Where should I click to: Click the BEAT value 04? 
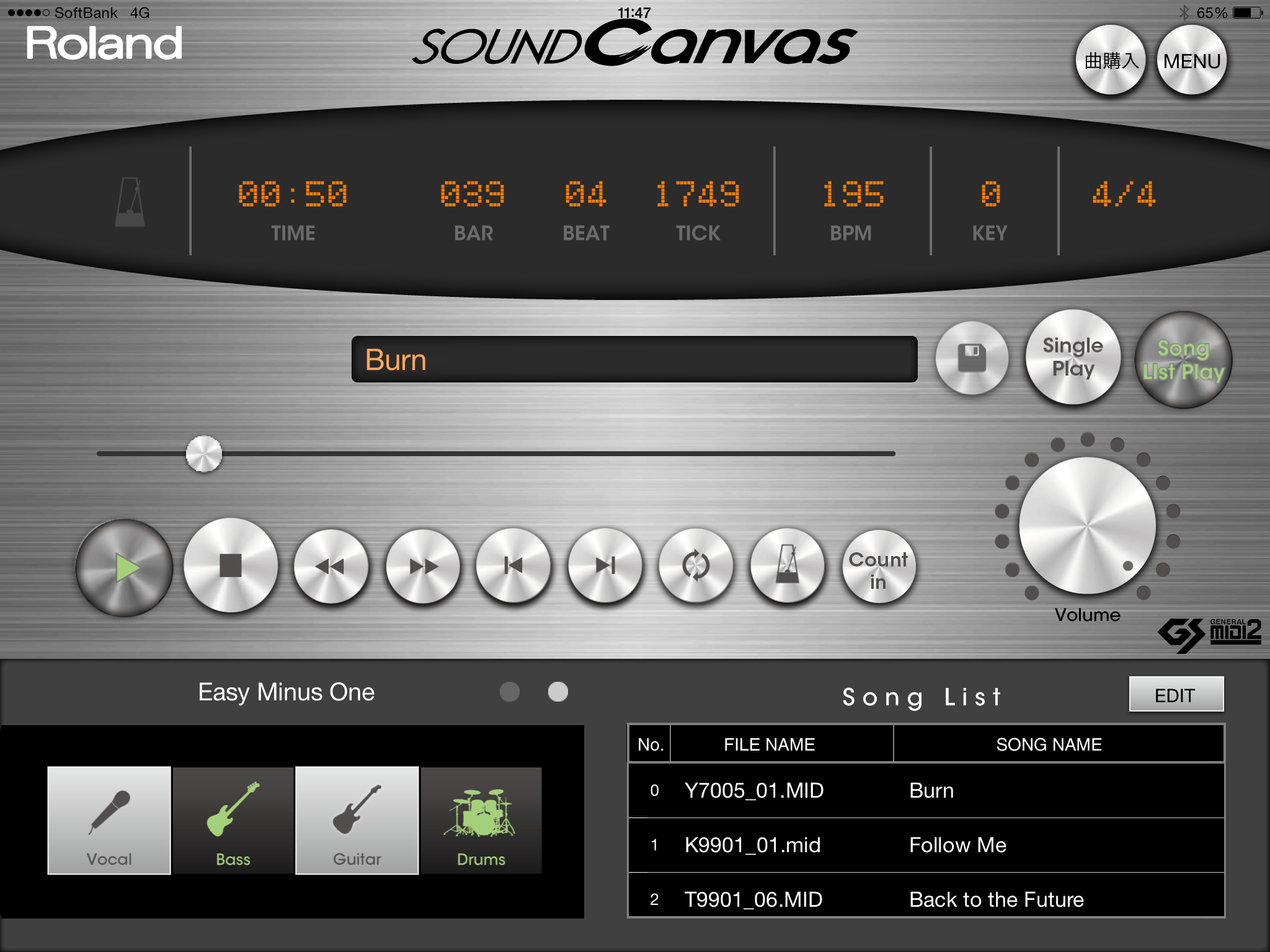(585, 194)
